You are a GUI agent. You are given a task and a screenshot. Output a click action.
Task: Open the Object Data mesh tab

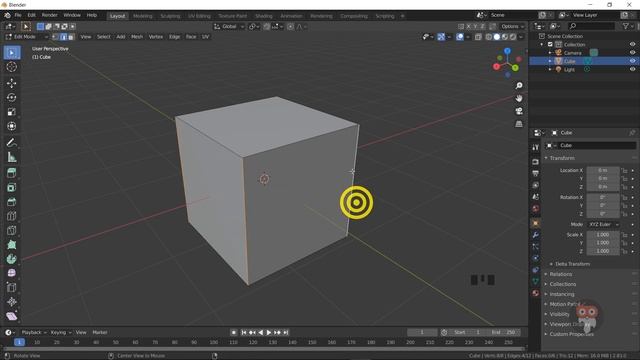[x=536, y=282]
